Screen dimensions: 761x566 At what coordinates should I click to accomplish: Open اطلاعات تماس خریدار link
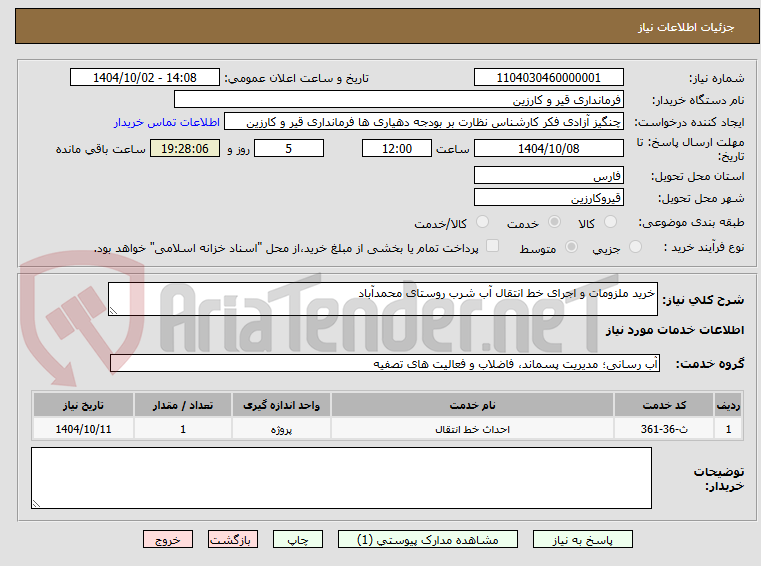tap(166, 122)
